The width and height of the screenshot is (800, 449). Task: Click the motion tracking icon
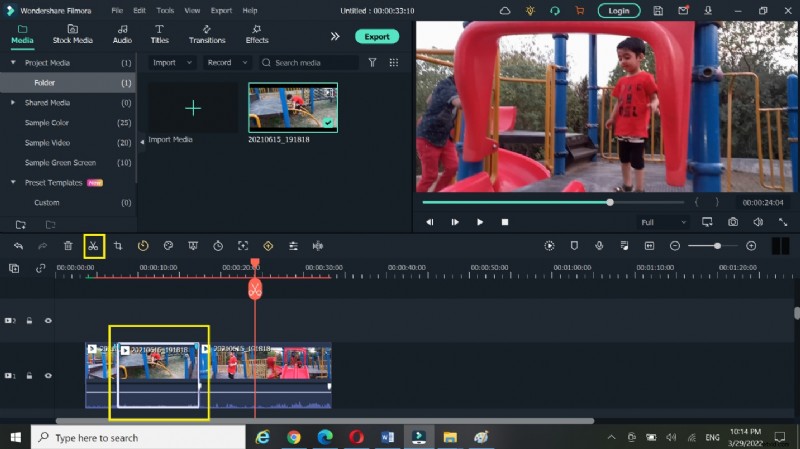pyautogui.click(x=243, y=246)
